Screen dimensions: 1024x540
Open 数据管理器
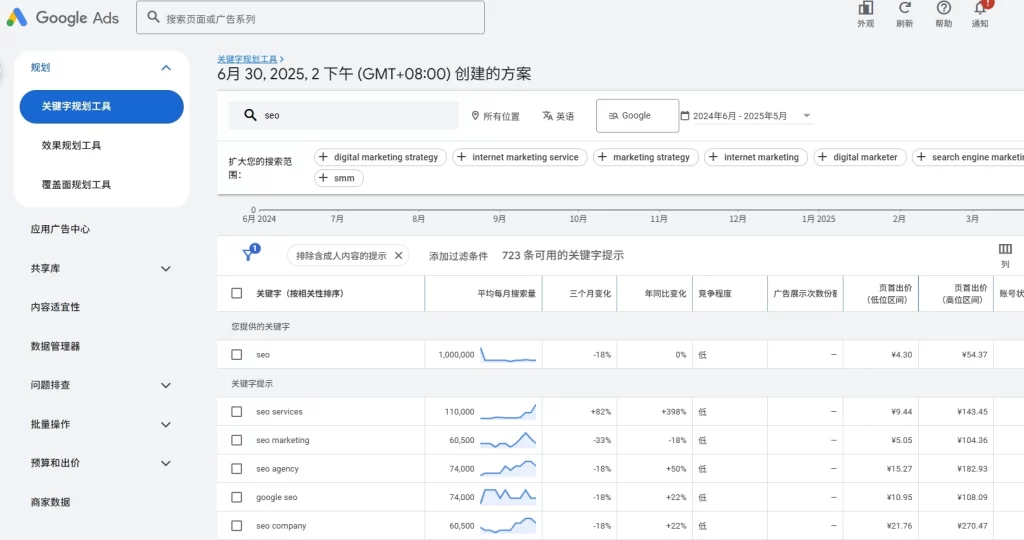pyautogui.click(x=56, y=346)
